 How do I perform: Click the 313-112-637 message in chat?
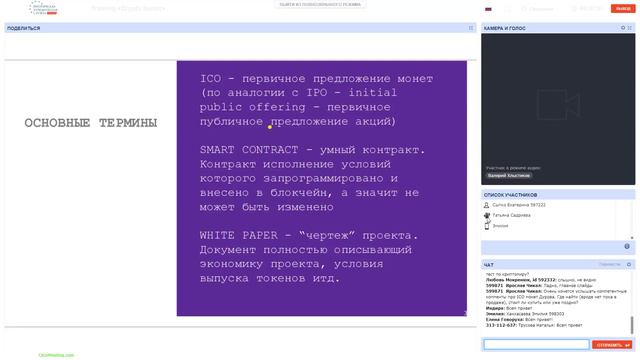click(534, 325)
